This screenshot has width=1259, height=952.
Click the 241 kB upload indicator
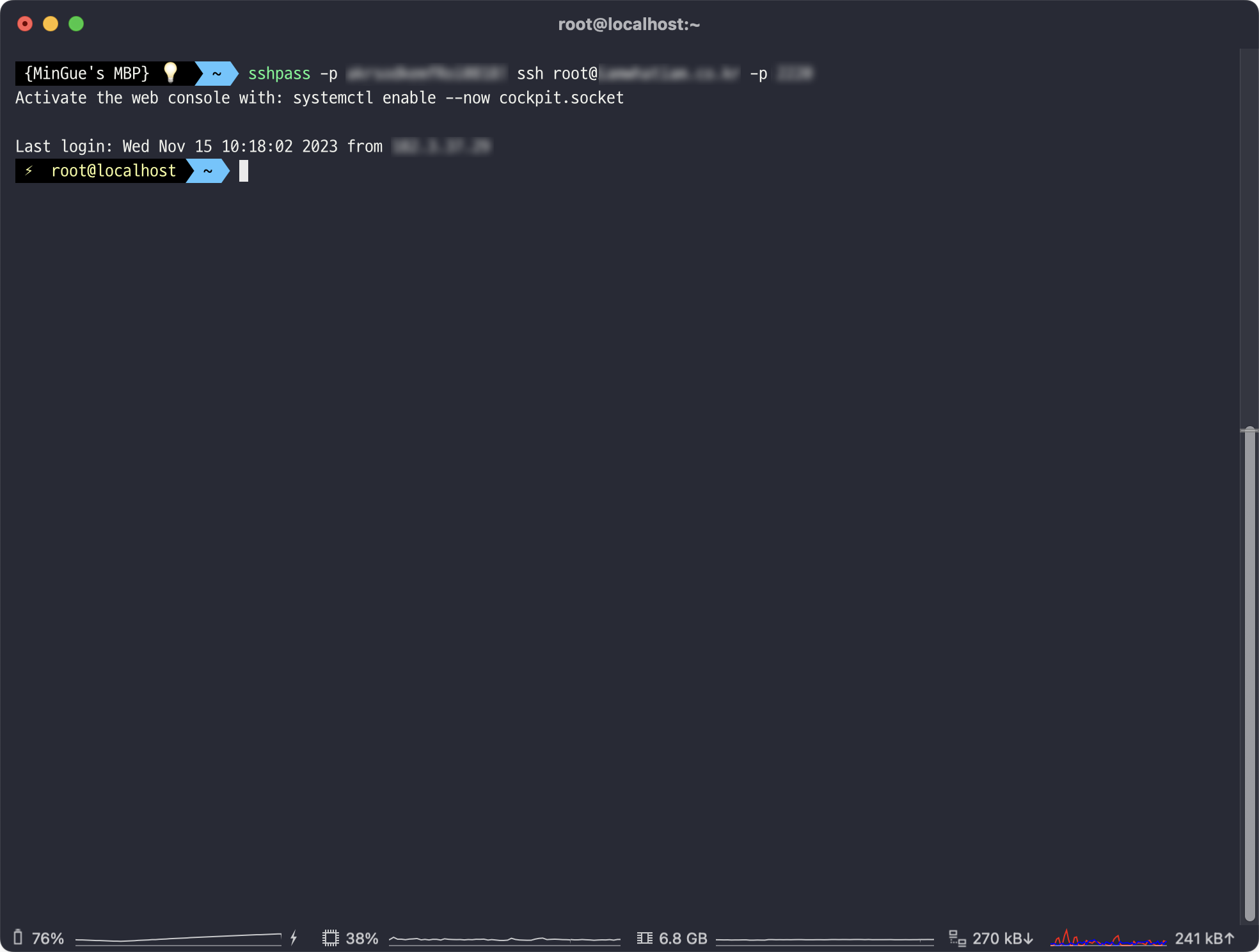click(x=1204, y=938)
